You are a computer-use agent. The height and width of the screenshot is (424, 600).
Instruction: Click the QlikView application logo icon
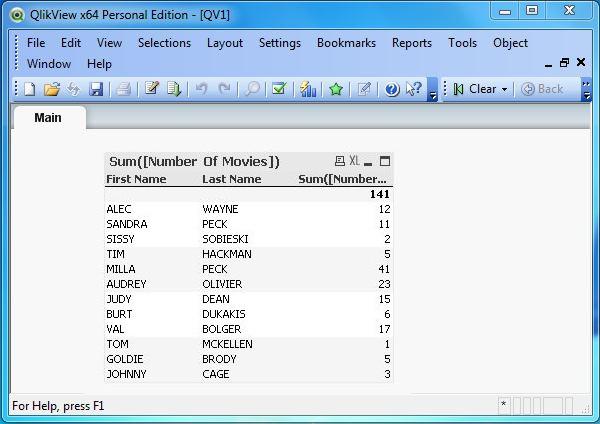click(x=17, y=15)
